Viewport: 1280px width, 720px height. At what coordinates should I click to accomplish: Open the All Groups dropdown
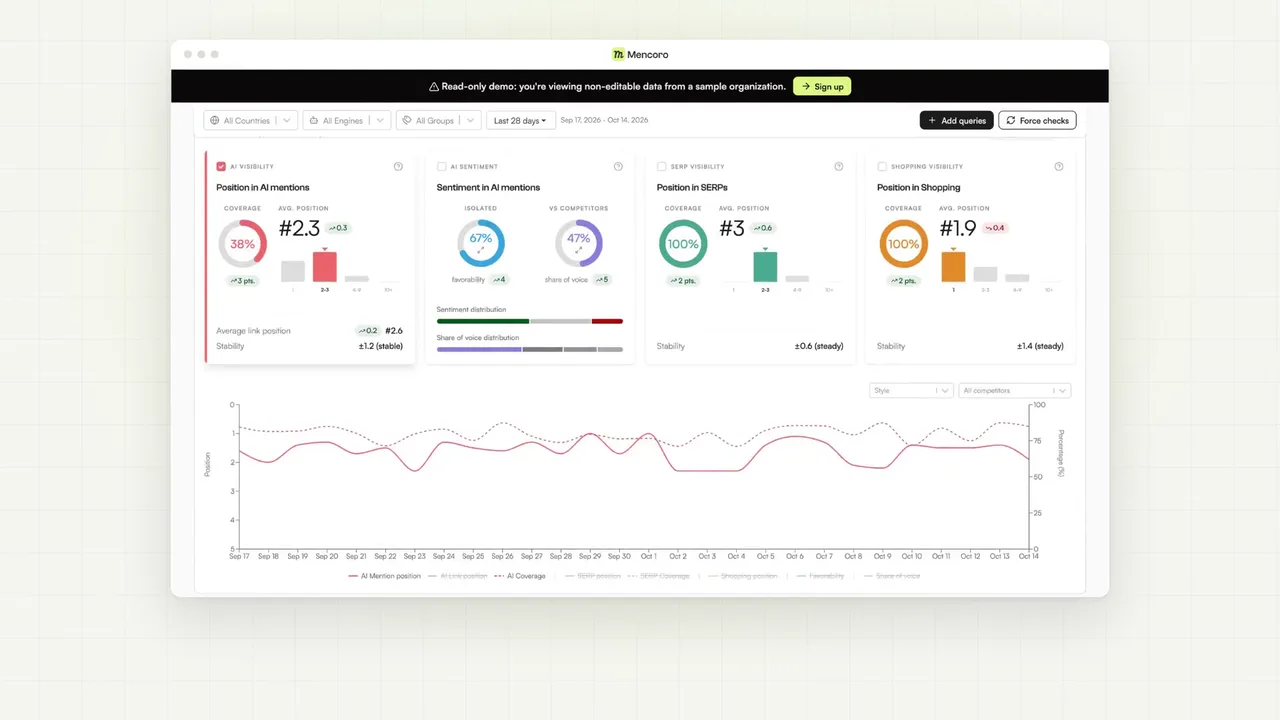[x=438, y=121]
